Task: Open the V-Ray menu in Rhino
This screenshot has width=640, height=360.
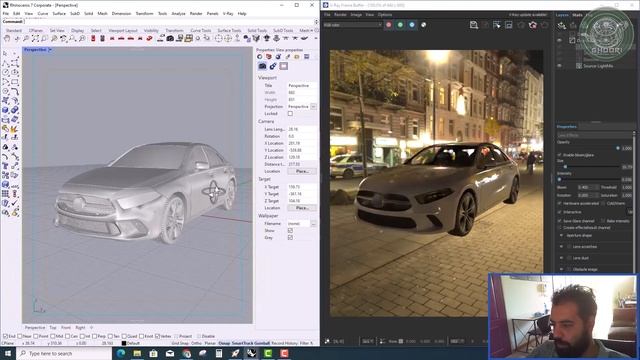Action: (228, 13)
